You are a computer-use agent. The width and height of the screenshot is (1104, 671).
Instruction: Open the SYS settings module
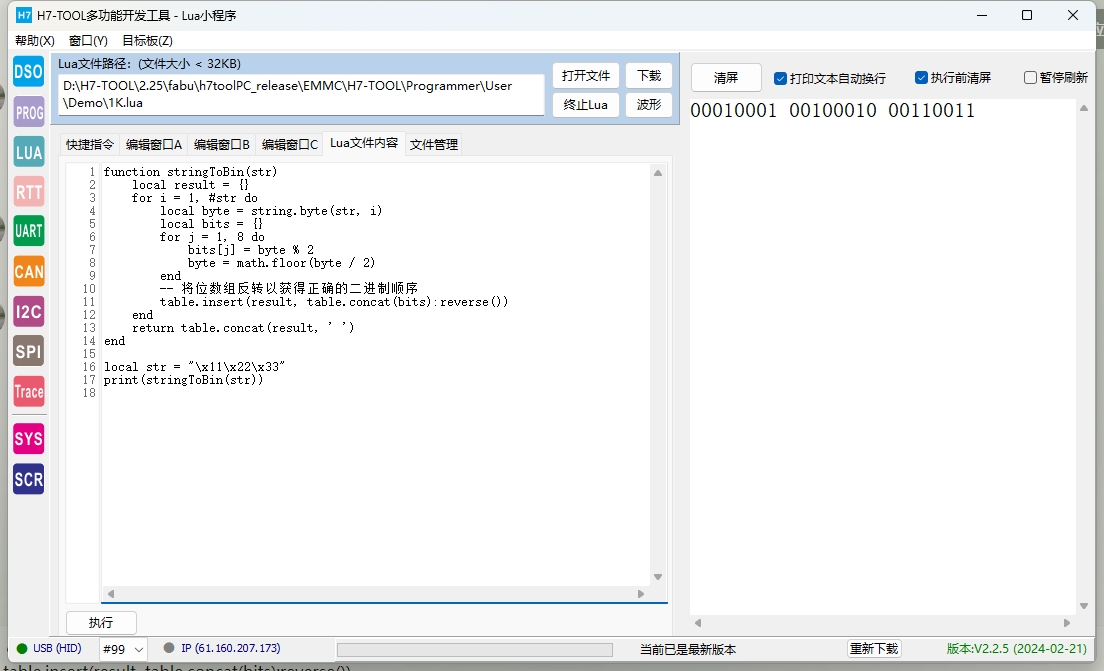pyautogui.click(x=29, y=439)
